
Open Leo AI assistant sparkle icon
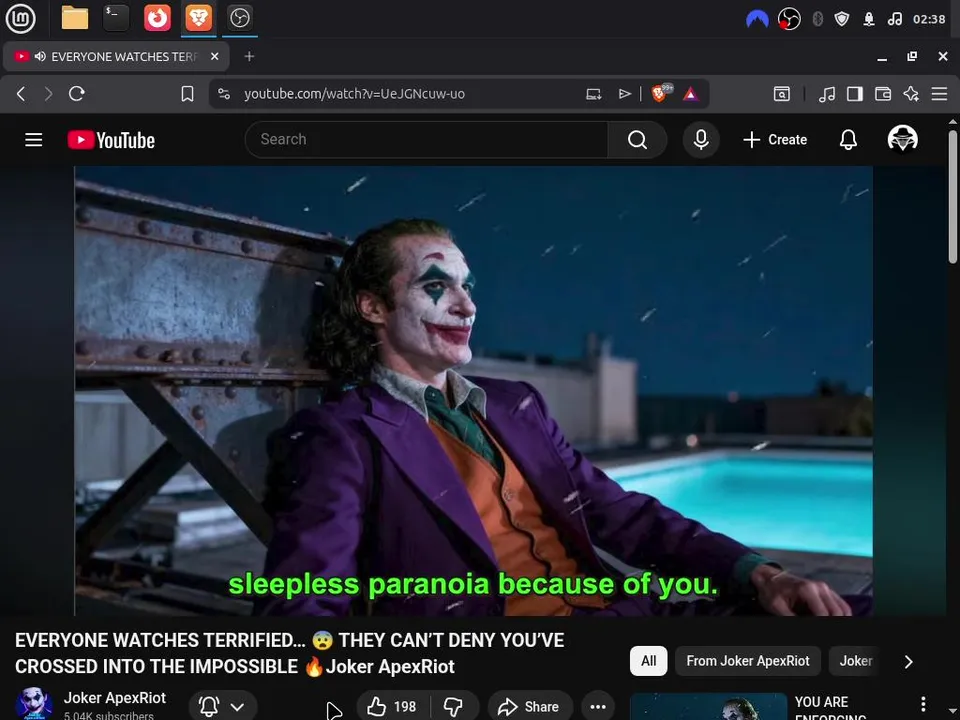911,94
